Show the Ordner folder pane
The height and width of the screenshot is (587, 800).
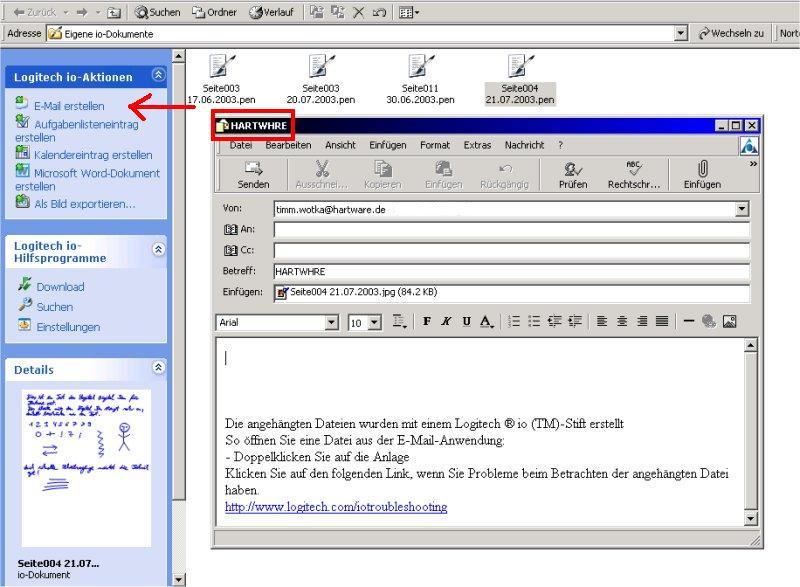(214, 12)
